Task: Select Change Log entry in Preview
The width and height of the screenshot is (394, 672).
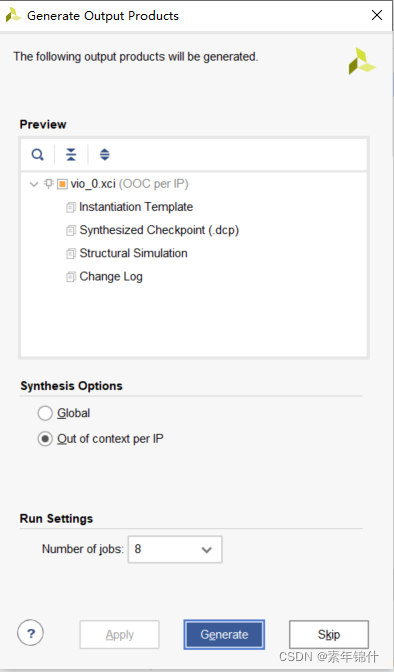Action: click(x=111, y=277)
